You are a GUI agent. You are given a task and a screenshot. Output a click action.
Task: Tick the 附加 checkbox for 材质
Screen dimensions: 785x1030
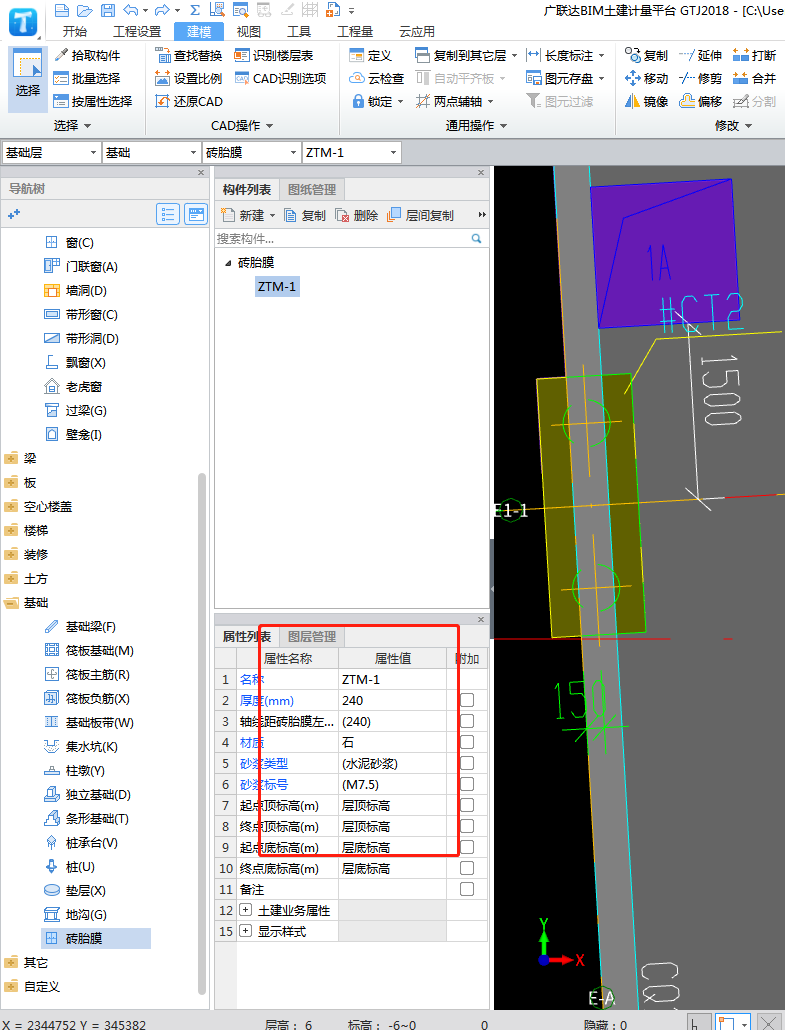click(x=467, y=742)
